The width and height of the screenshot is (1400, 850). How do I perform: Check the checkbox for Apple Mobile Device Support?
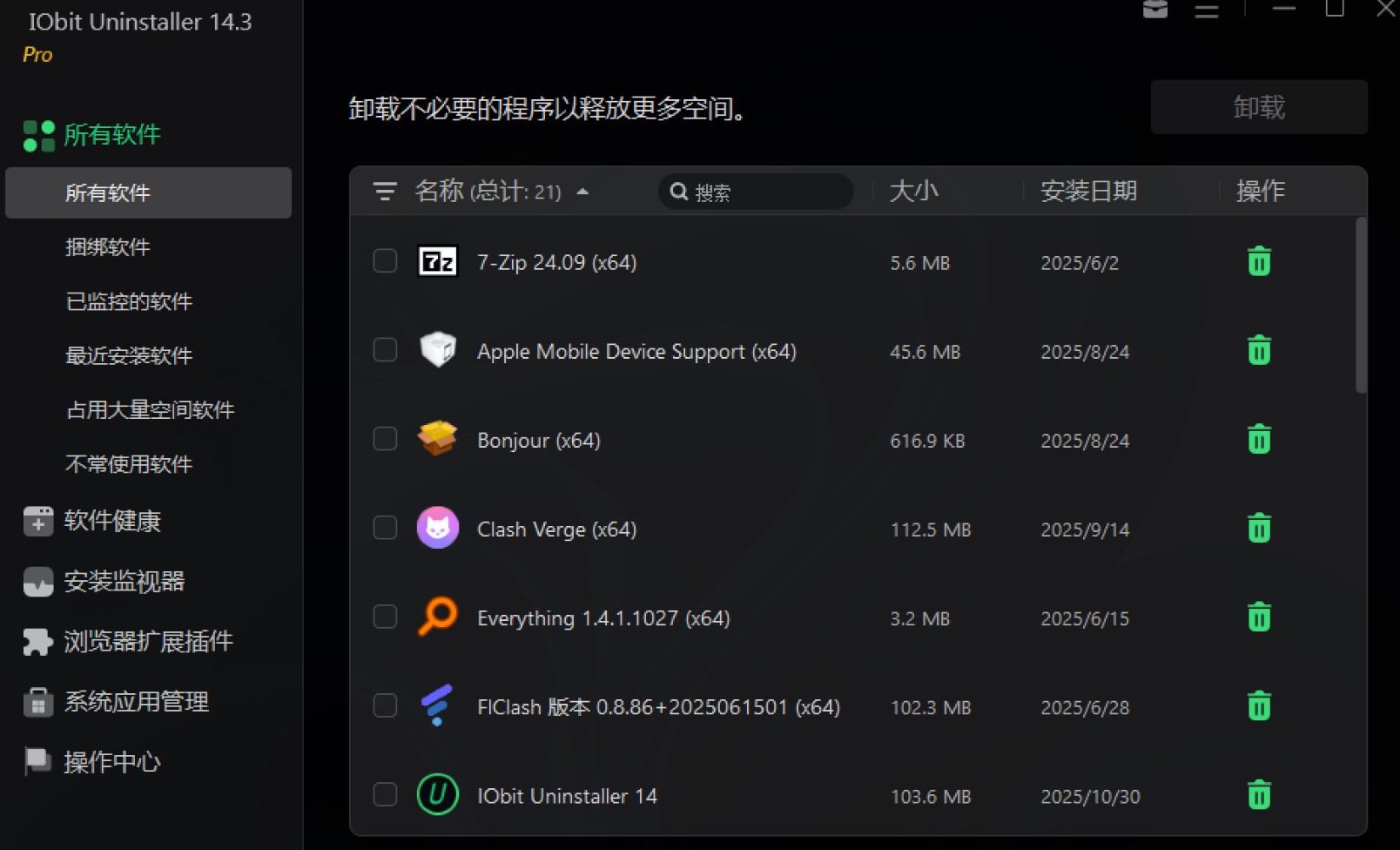(384, 349)
